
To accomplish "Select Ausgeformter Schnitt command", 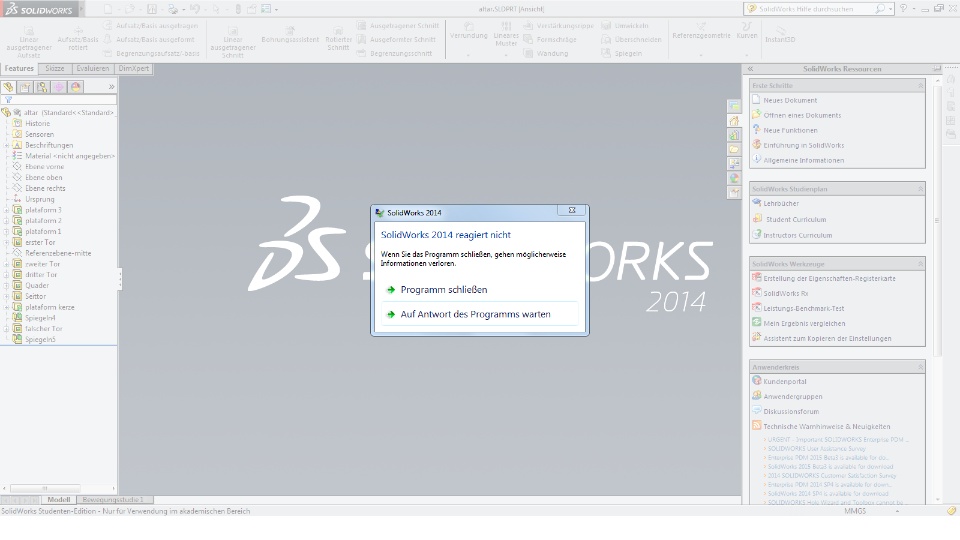I will click(x=396, y=39).
